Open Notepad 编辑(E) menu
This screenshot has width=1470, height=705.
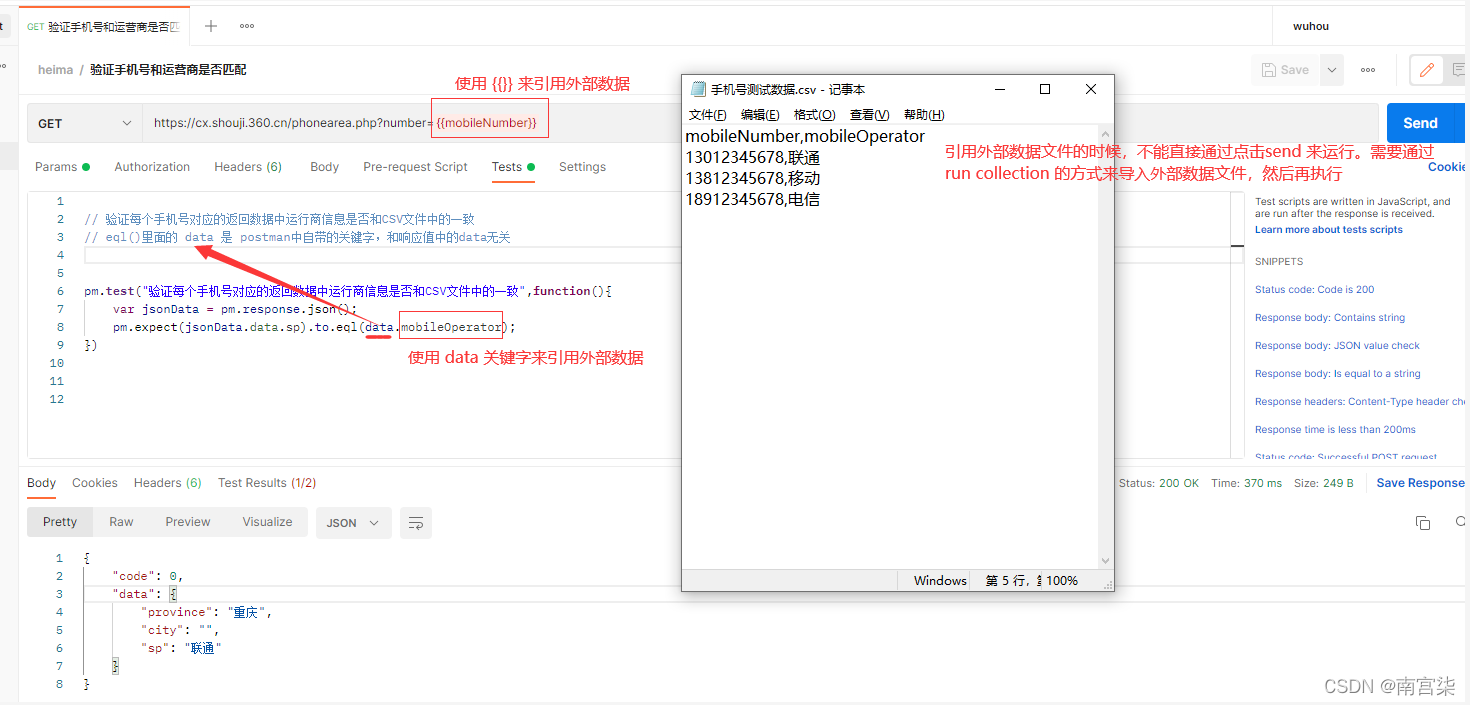click(x=760, y=115)
